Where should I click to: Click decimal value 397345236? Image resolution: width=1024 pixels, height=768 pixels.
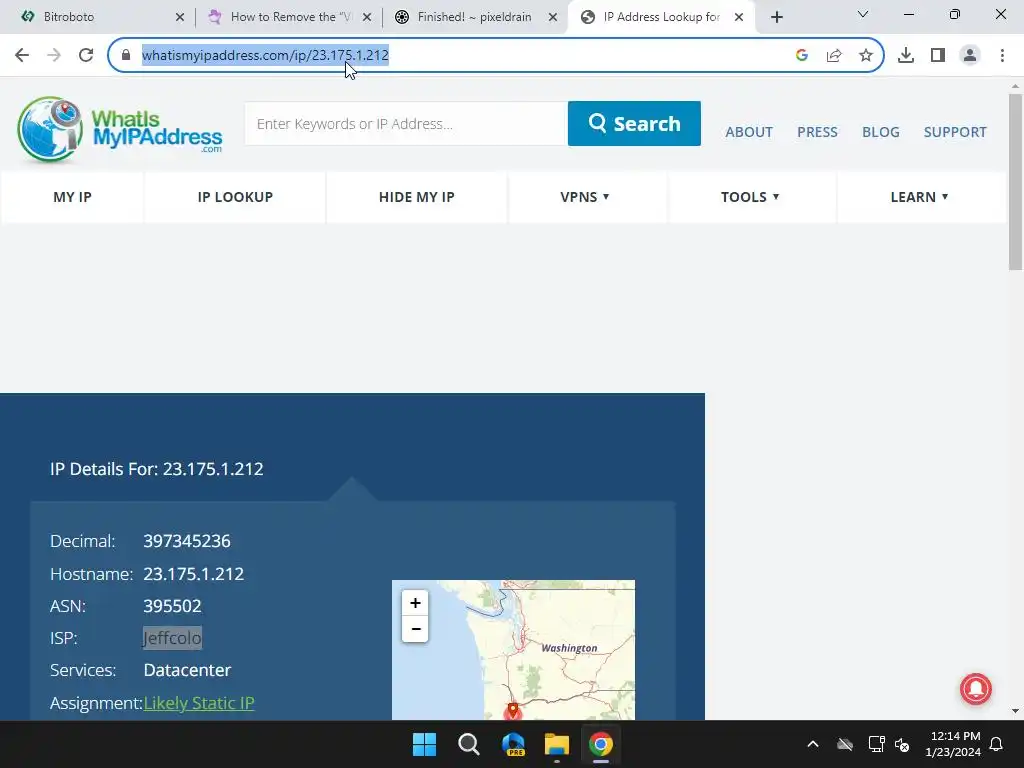coord(187,541)
